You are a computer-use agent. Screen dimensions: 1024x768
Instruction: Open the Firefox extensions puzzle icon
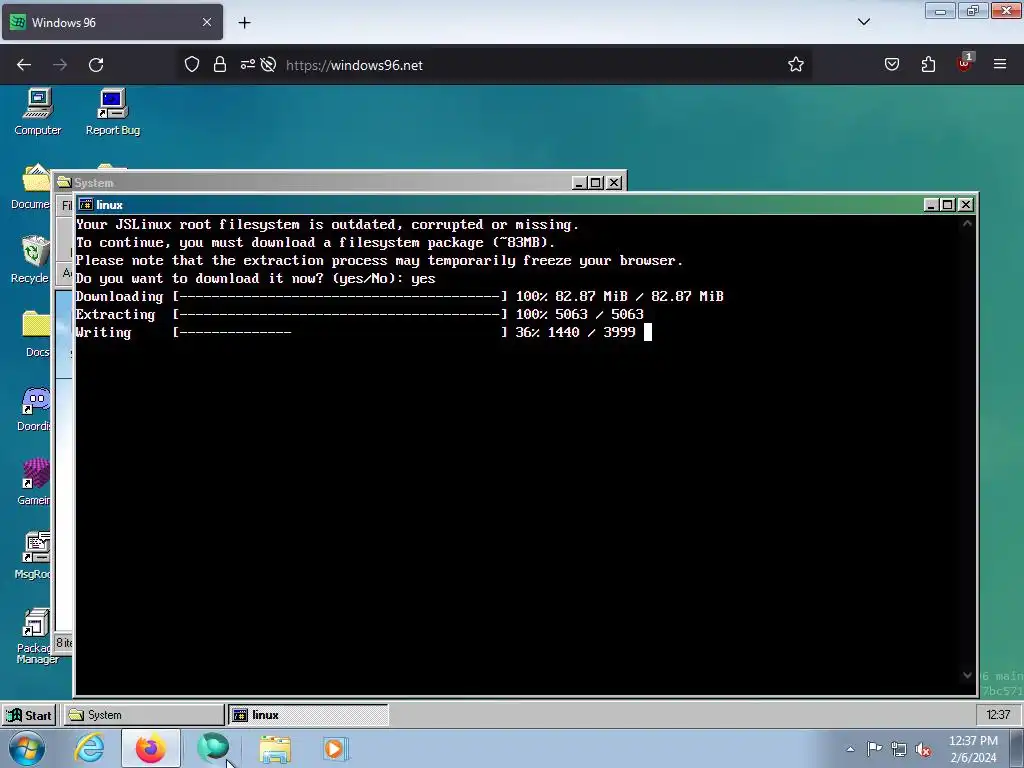(x=928, y=65)
